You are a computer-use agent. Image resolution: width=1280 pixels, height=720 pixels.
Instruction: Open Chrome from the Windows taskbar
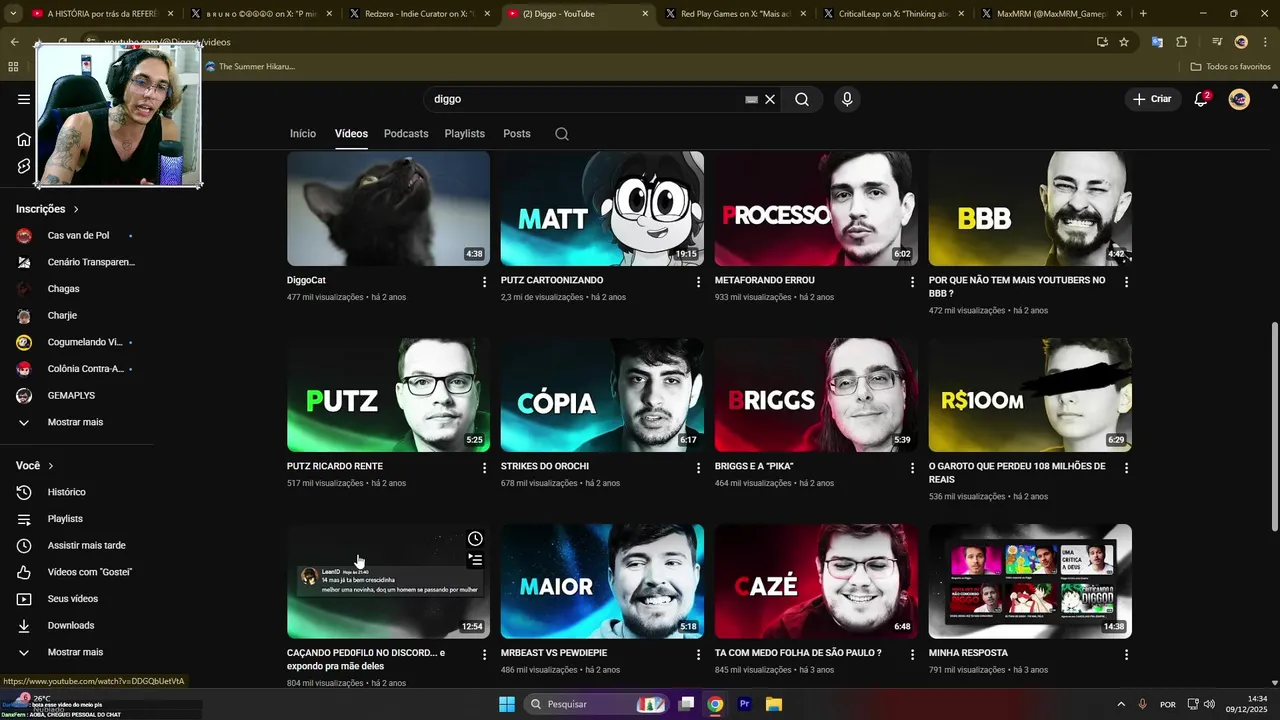pyautogui.click(x=715, y=704)
